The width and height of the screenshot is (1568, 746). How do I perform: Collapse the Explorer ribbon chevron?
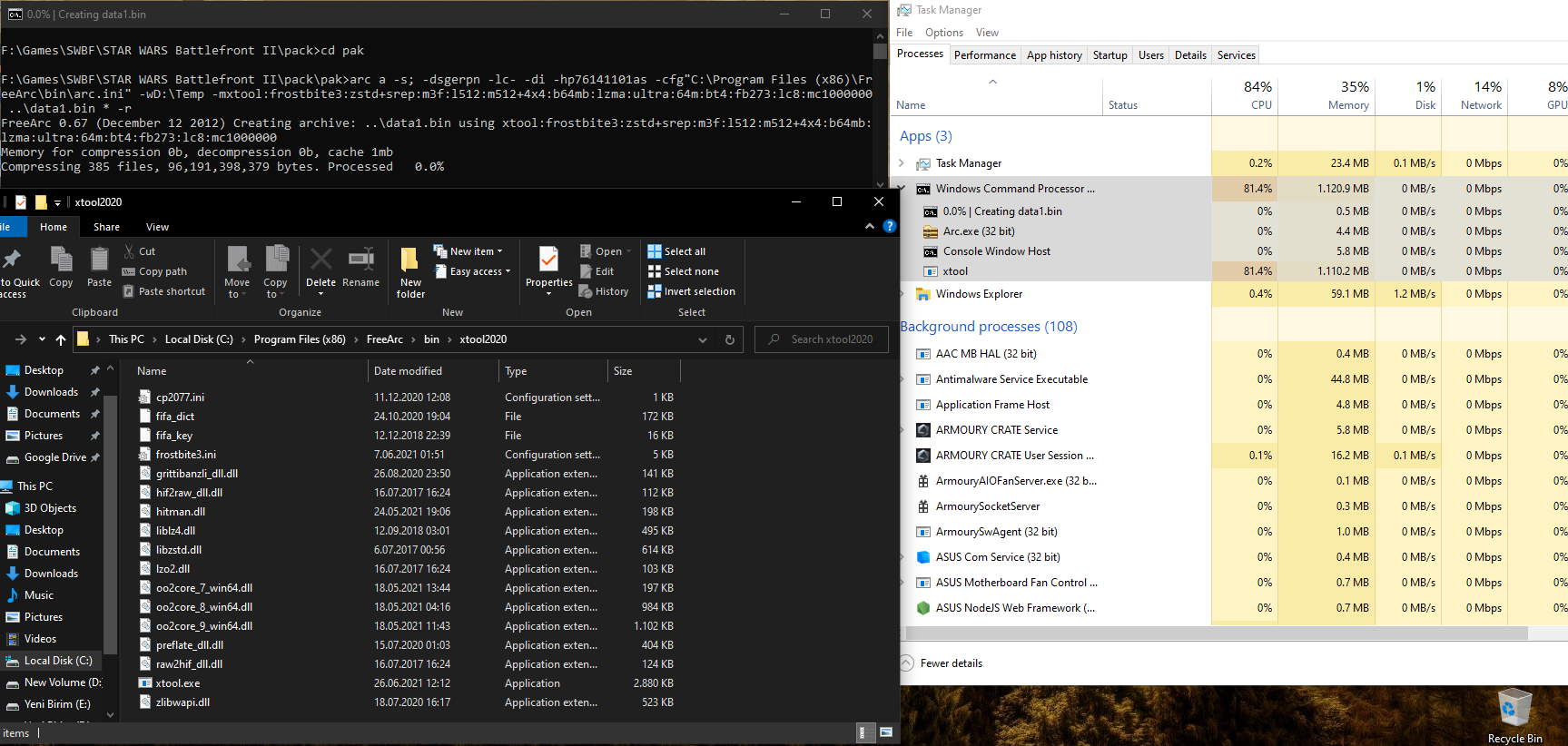[870, 226]
